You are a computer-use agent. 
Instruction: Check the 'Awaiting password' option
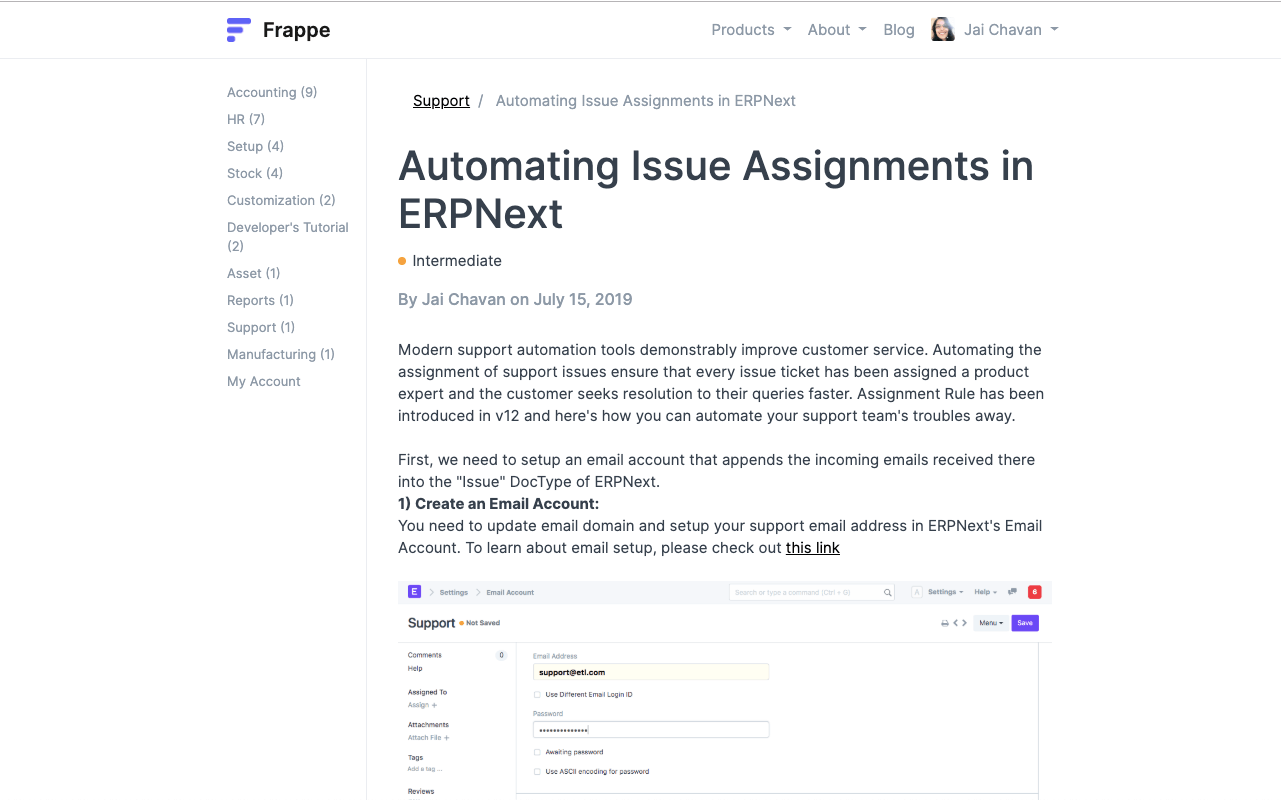tap(536, 752)
